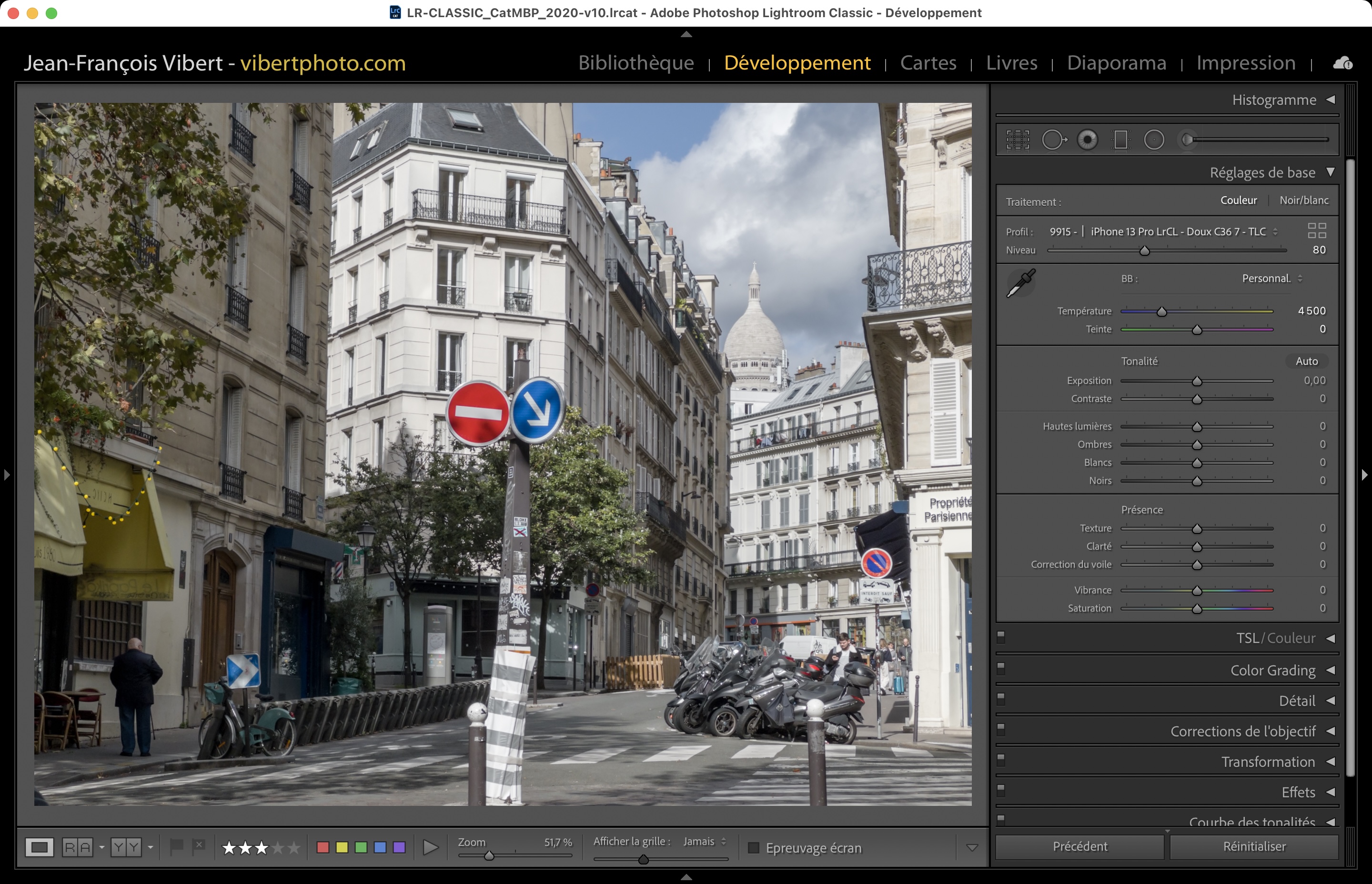Open the Cartes module tab
This screenshot has width=1372, height=884.
tap(928, 62)
